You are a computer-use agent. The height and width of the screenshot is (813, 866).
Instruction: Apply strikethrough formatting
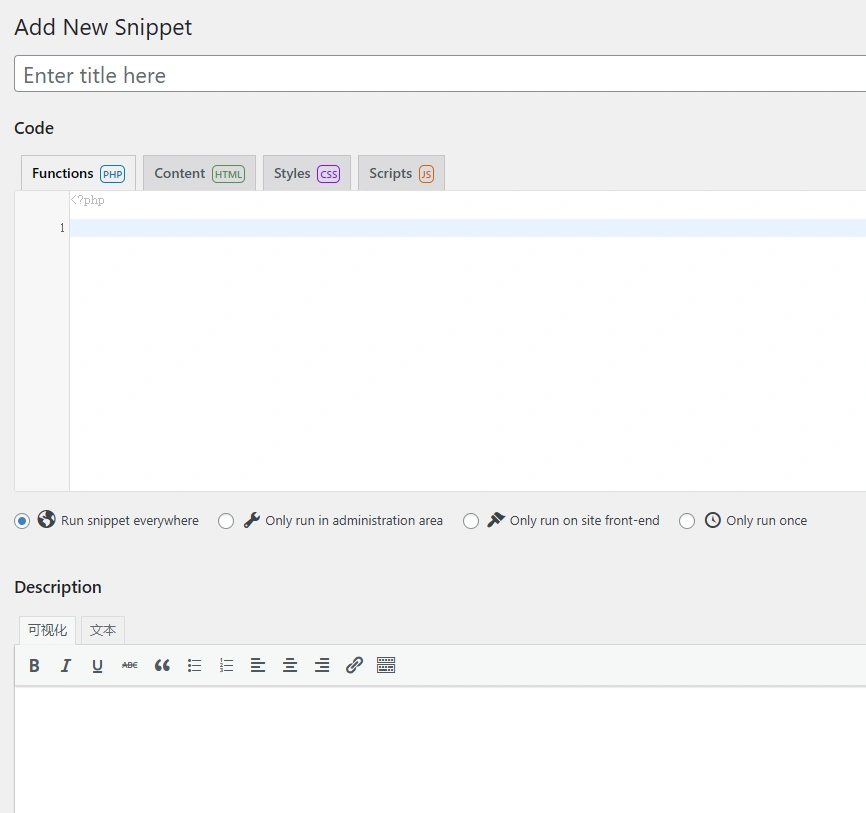pyautogui.click(x=129, y=665)
